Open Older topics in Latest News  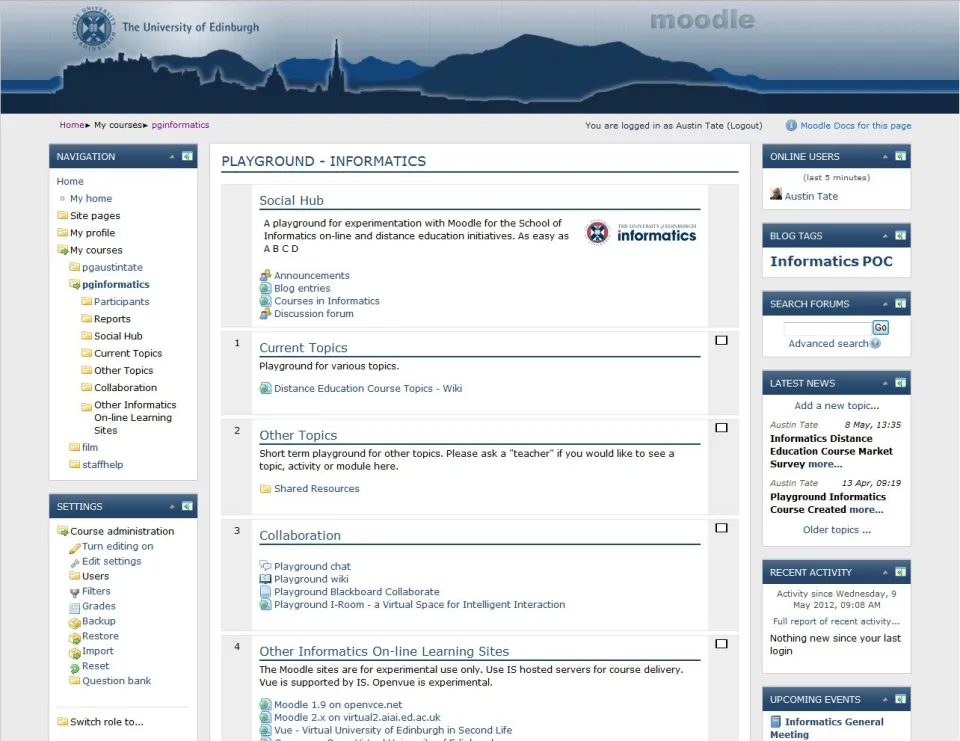[836, 530]
